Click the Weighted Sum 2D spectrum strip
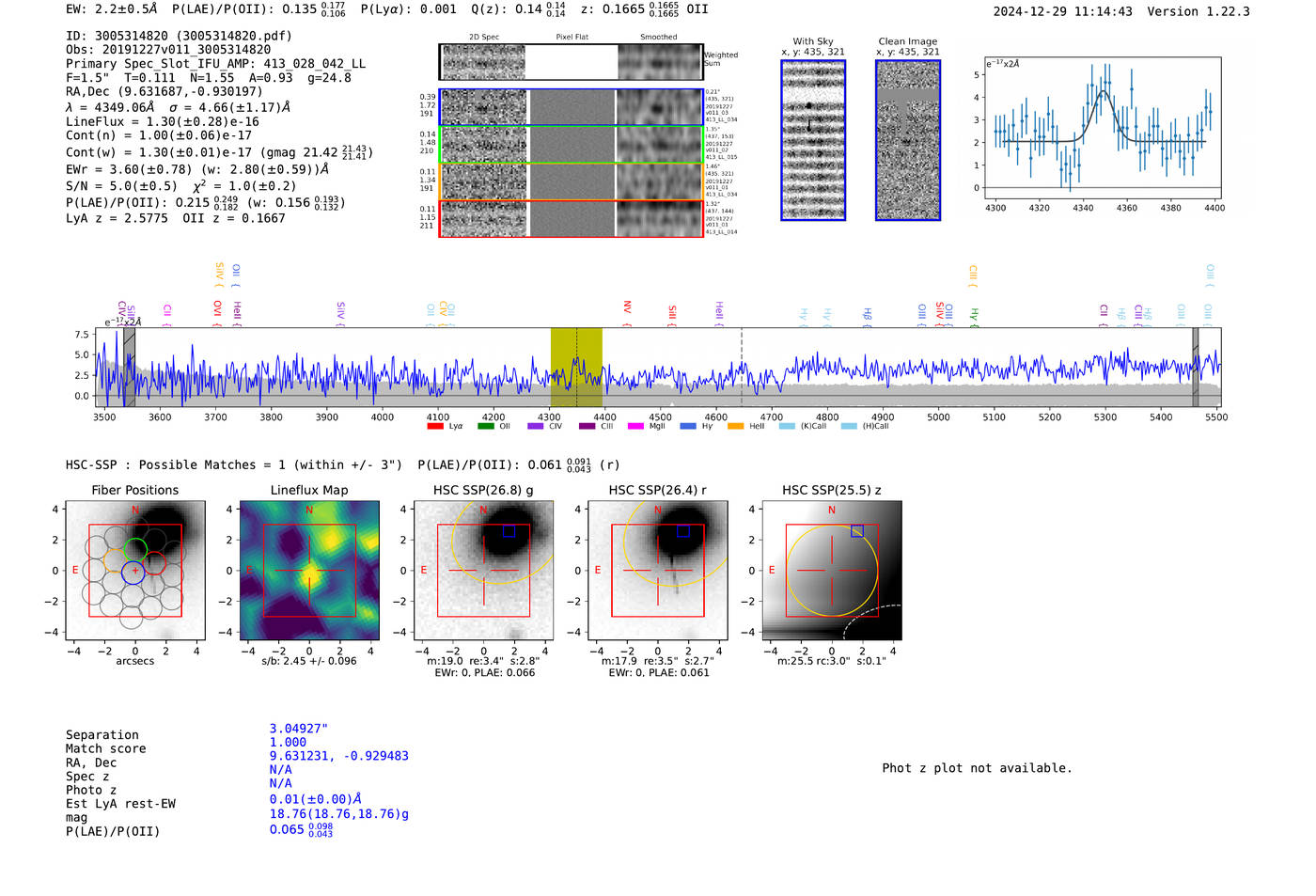 click(571, 62)
